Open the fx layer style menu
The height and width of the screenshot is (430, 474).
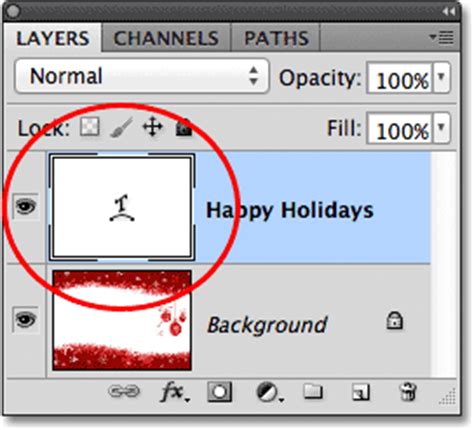[x=175, y=392]
